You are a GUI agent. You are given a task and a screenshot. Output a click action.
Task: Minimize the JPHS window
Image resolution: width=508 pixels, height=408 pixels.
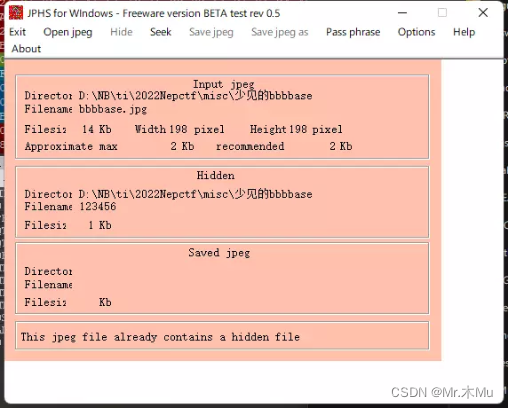point(402,13)
